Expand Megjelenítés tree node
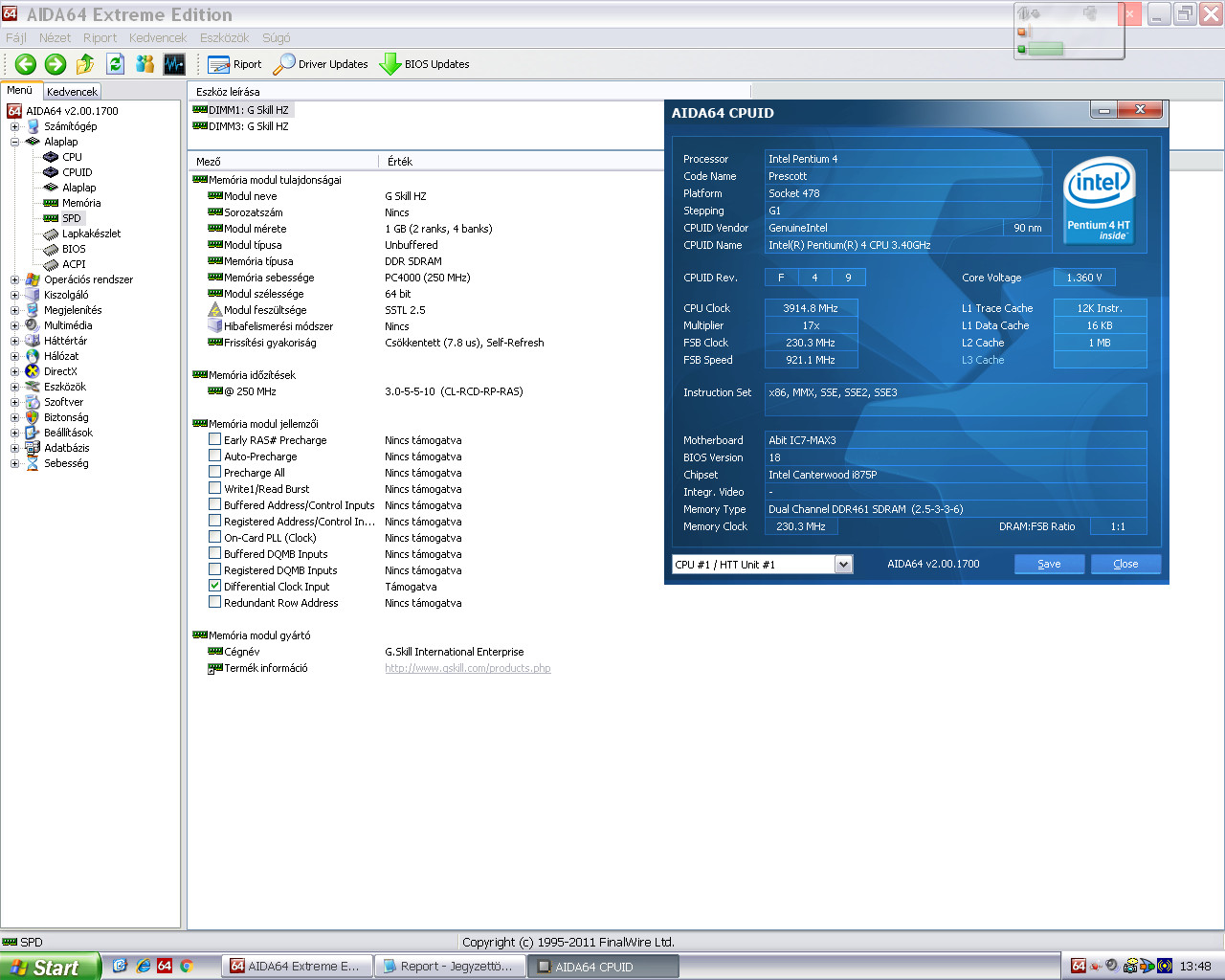This screenshot has height=980, width=1225. (14, 310)
